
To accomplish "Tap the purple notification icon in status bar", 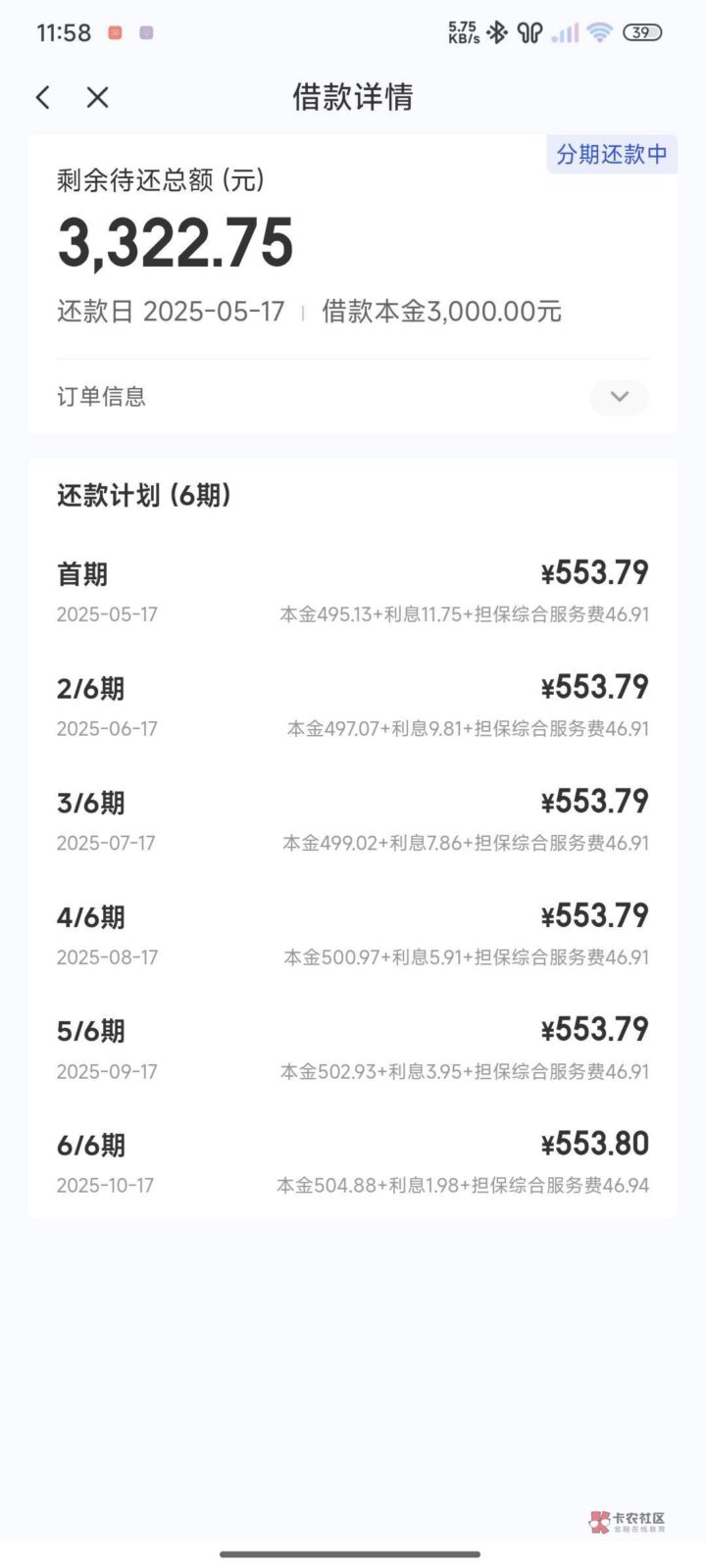I will (146, 32).
